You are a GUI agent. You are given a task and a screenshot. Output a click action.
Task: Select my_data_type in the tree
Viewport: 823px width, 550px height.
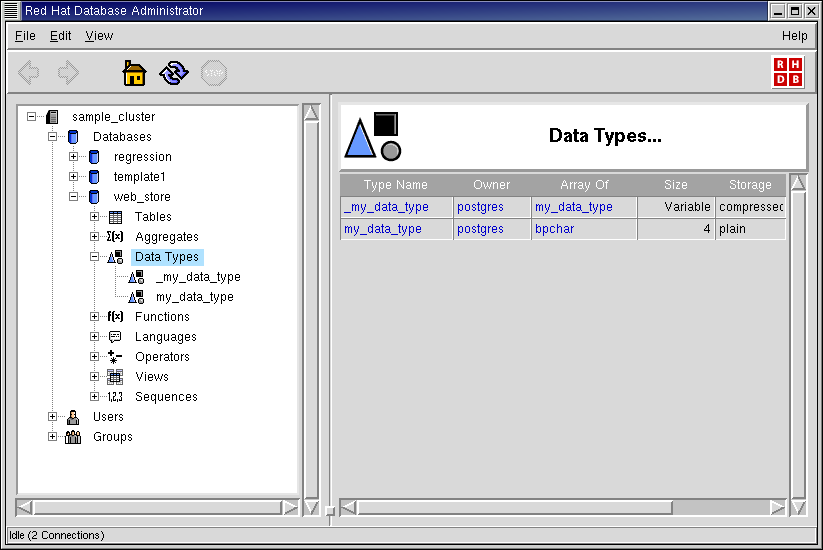click(194, 297)
